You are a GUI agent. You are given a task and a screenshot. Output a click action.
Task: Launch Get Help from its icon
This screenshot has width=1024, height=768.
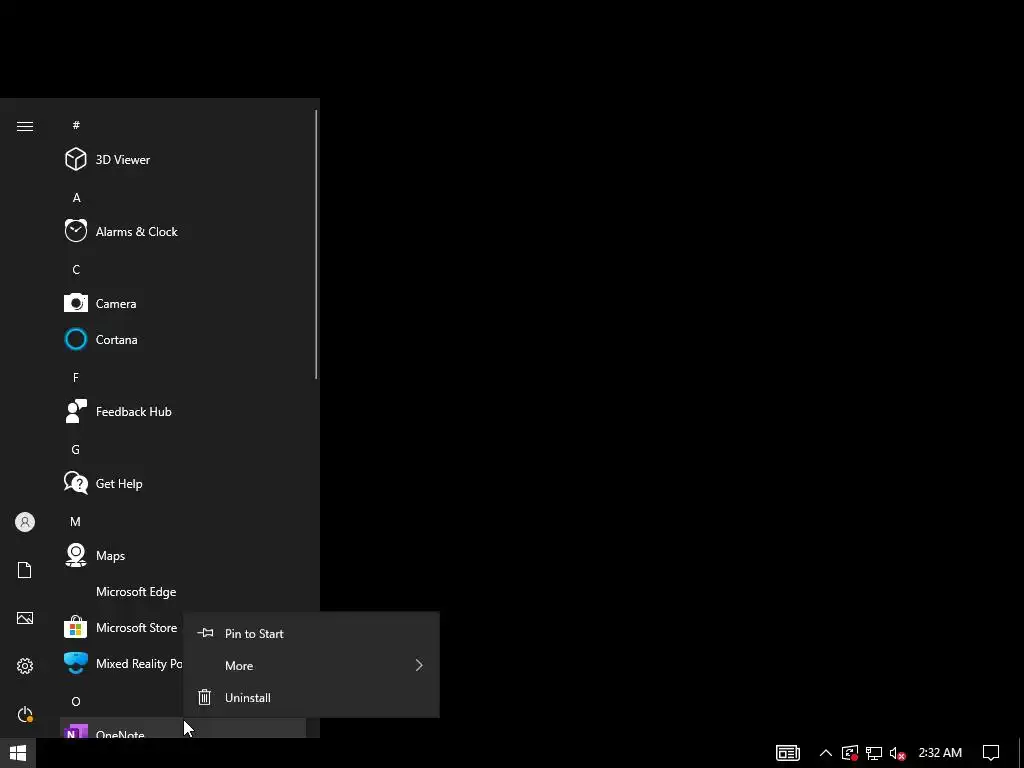76,483
